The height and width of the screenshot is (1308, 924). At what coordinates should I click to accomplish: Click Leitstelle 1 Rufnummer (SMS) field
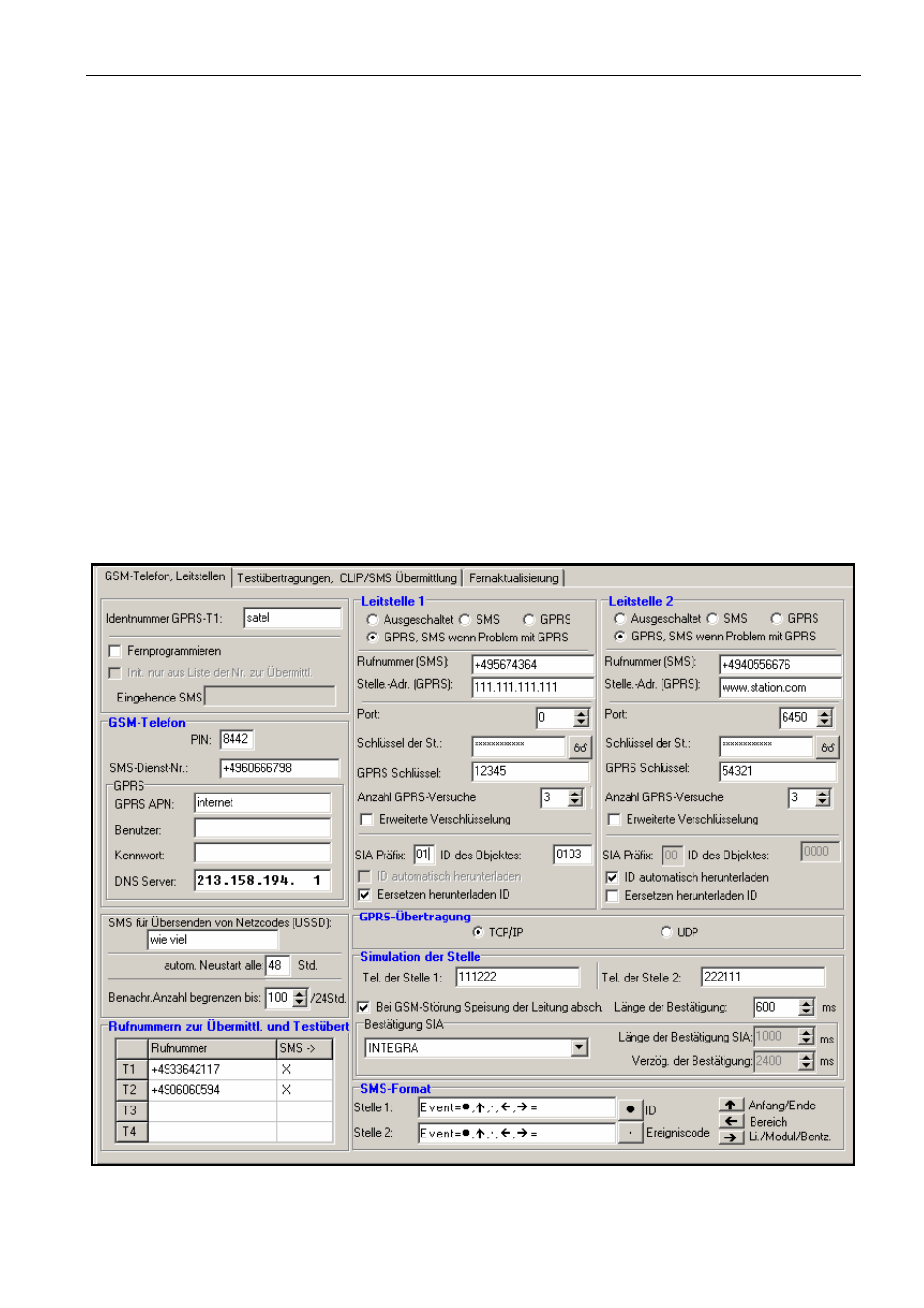[533, 665]
